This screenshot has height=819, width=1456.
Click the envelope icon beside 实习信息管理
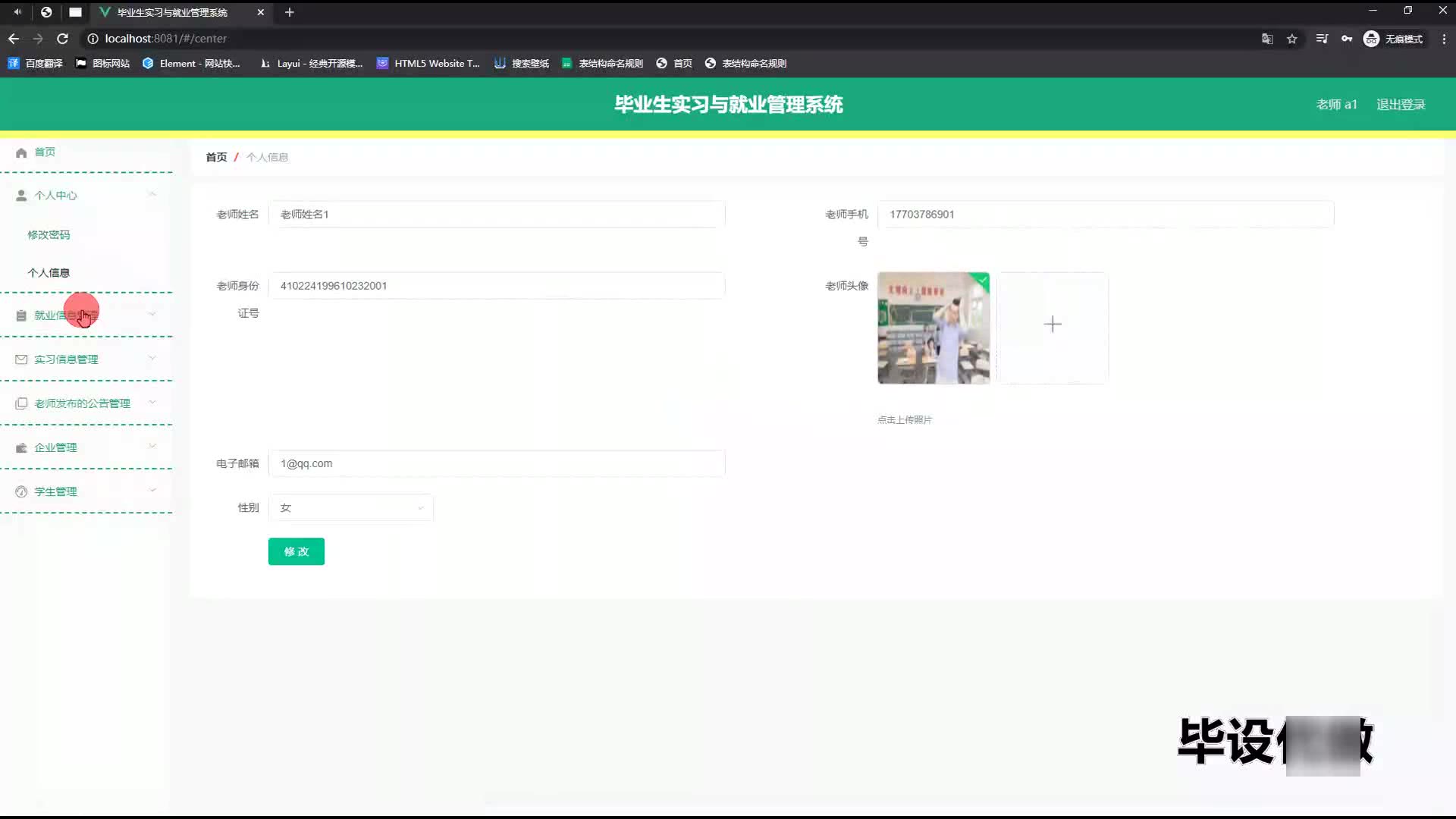[x=21, y=359]
